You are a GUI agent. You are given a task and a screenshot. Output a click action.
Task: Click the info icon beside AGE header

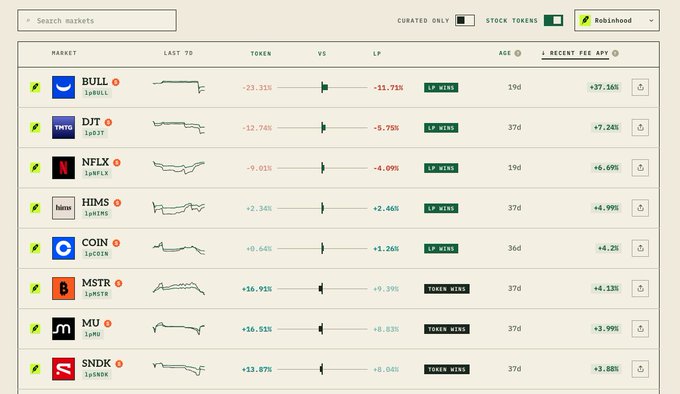tap(517, 53)
